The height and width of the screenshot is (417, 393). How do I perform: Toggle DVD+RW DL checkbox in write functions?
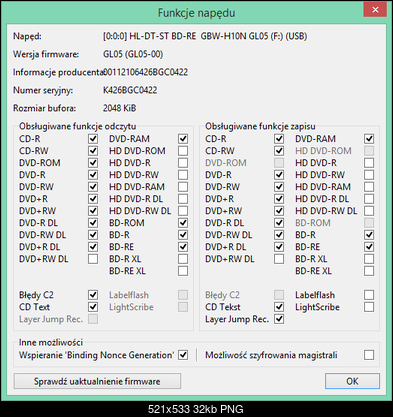[279, 259]
